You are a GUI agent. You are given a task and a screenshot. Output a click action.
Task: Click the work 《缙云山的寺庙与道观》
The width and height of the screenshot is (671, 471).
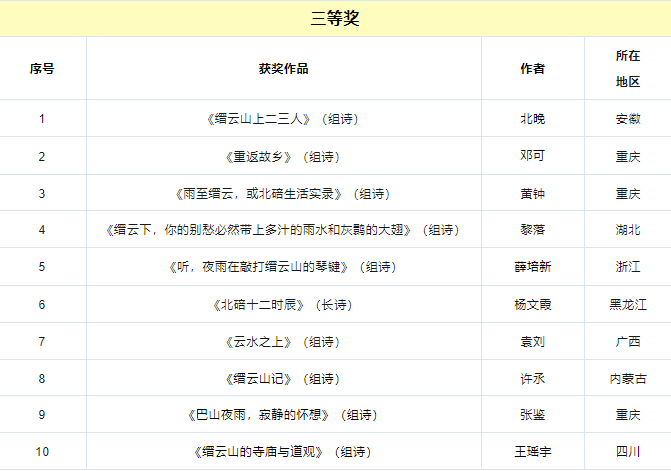click(260, 452)
